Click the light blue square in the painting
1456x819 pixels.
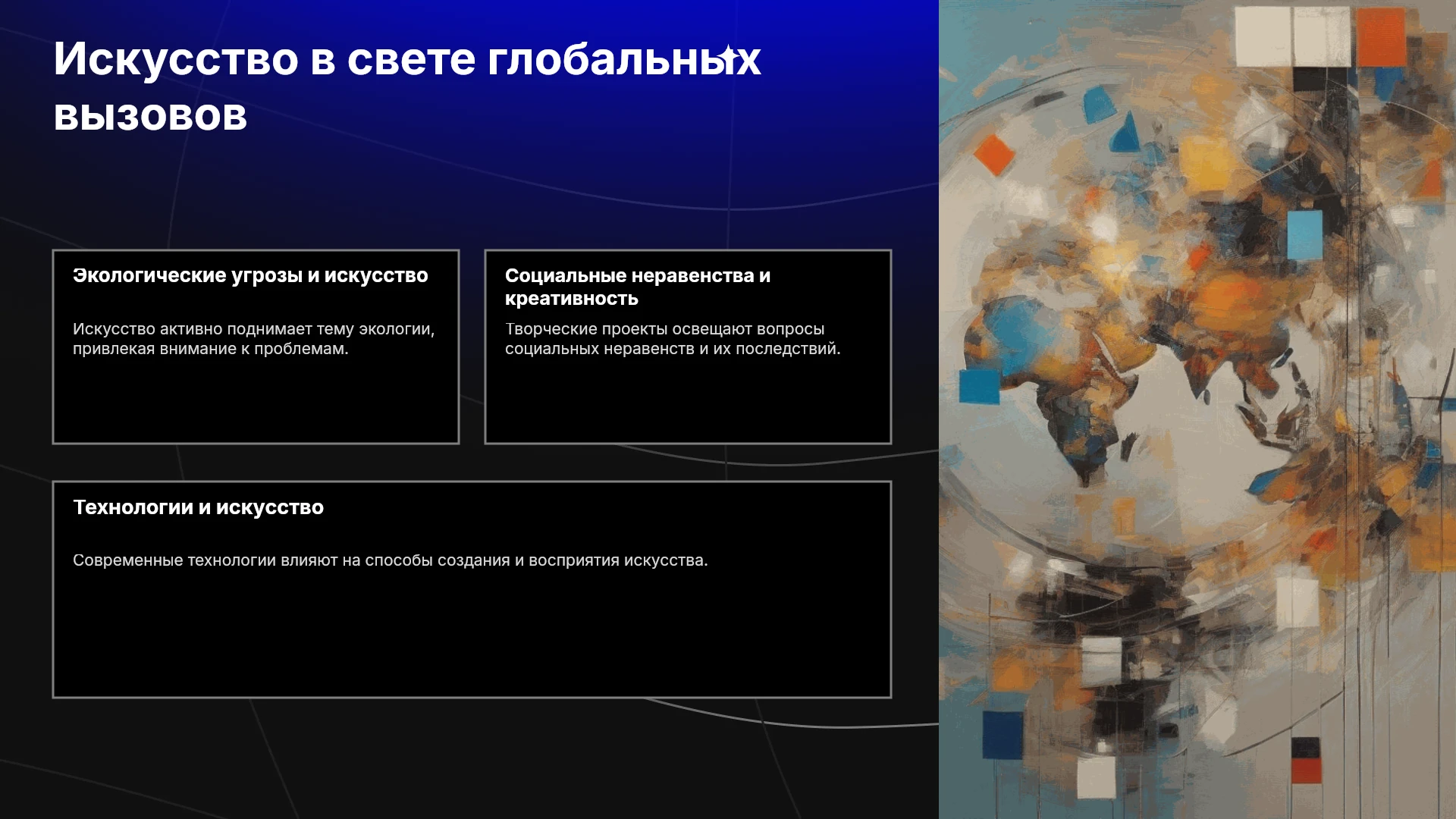(x=1305, y=235)
